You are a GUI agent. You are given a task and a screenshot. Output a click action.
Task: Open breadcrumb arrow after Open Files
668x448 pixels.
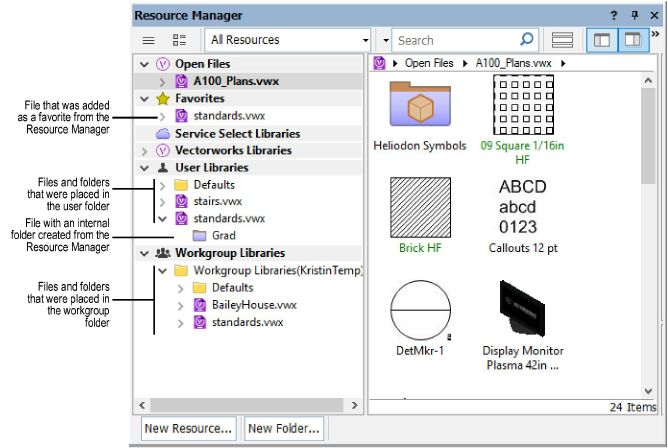click(465, 63)
